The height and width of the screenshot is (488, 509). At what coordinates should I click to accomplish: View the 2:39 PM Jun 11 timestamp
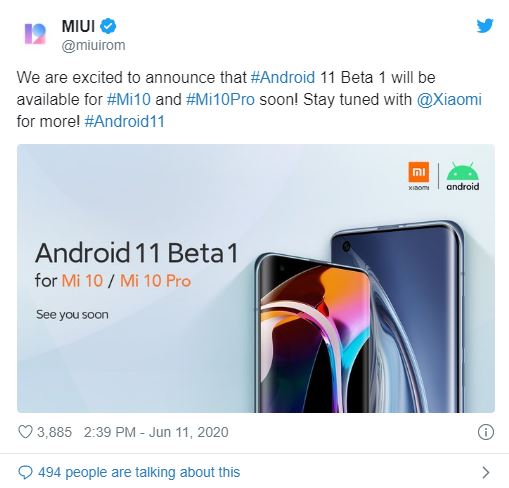156,432
